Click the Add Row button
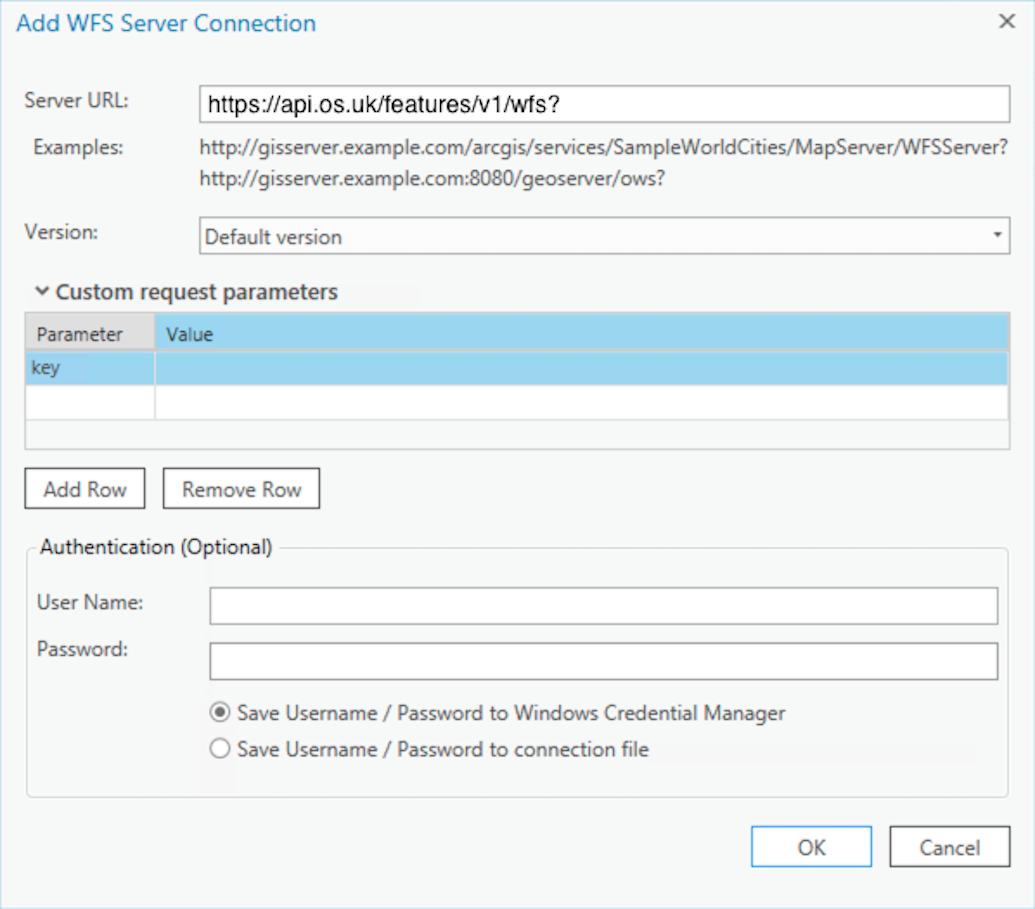This screenshot has width=1035, height=909. (x=84, y=488)
